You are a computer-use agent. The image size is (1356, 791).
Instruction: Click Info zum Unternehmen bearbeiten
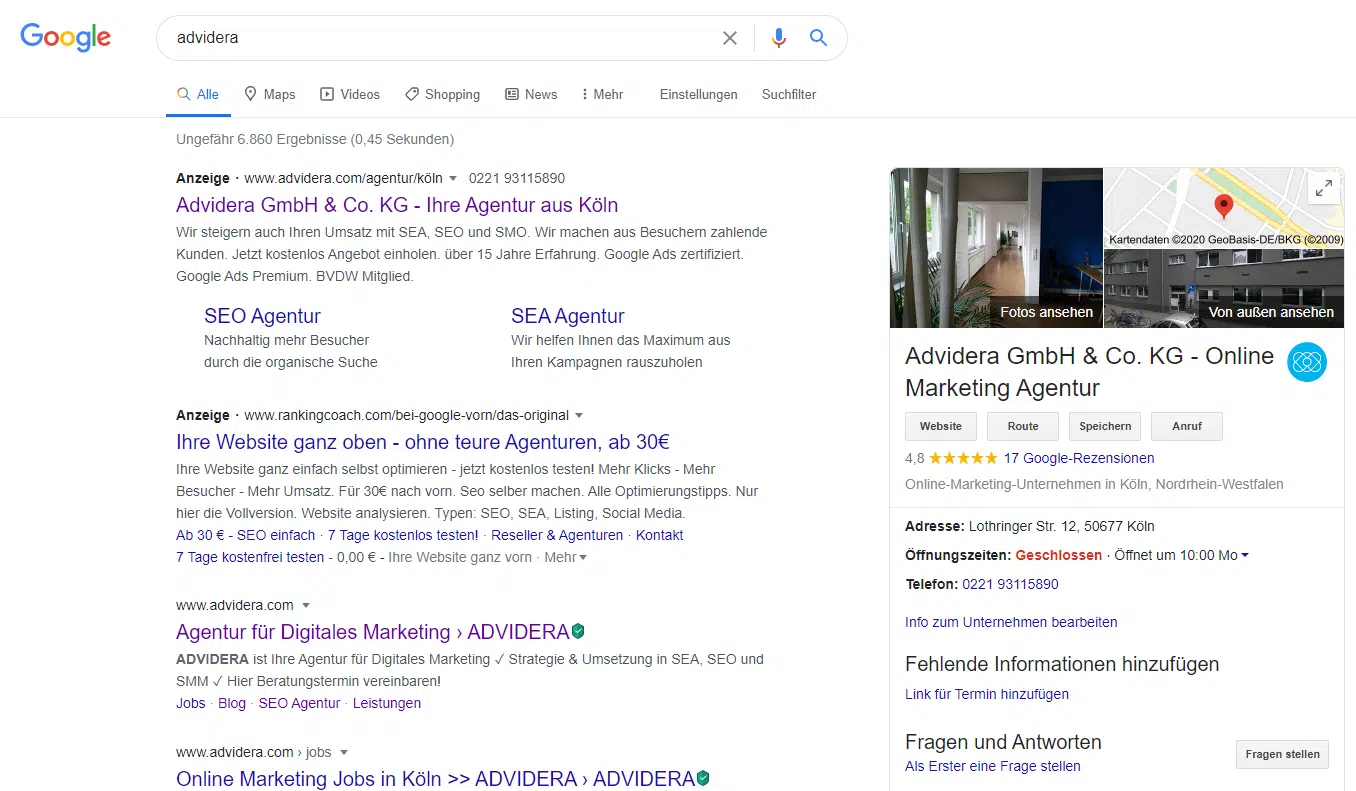1011,622
